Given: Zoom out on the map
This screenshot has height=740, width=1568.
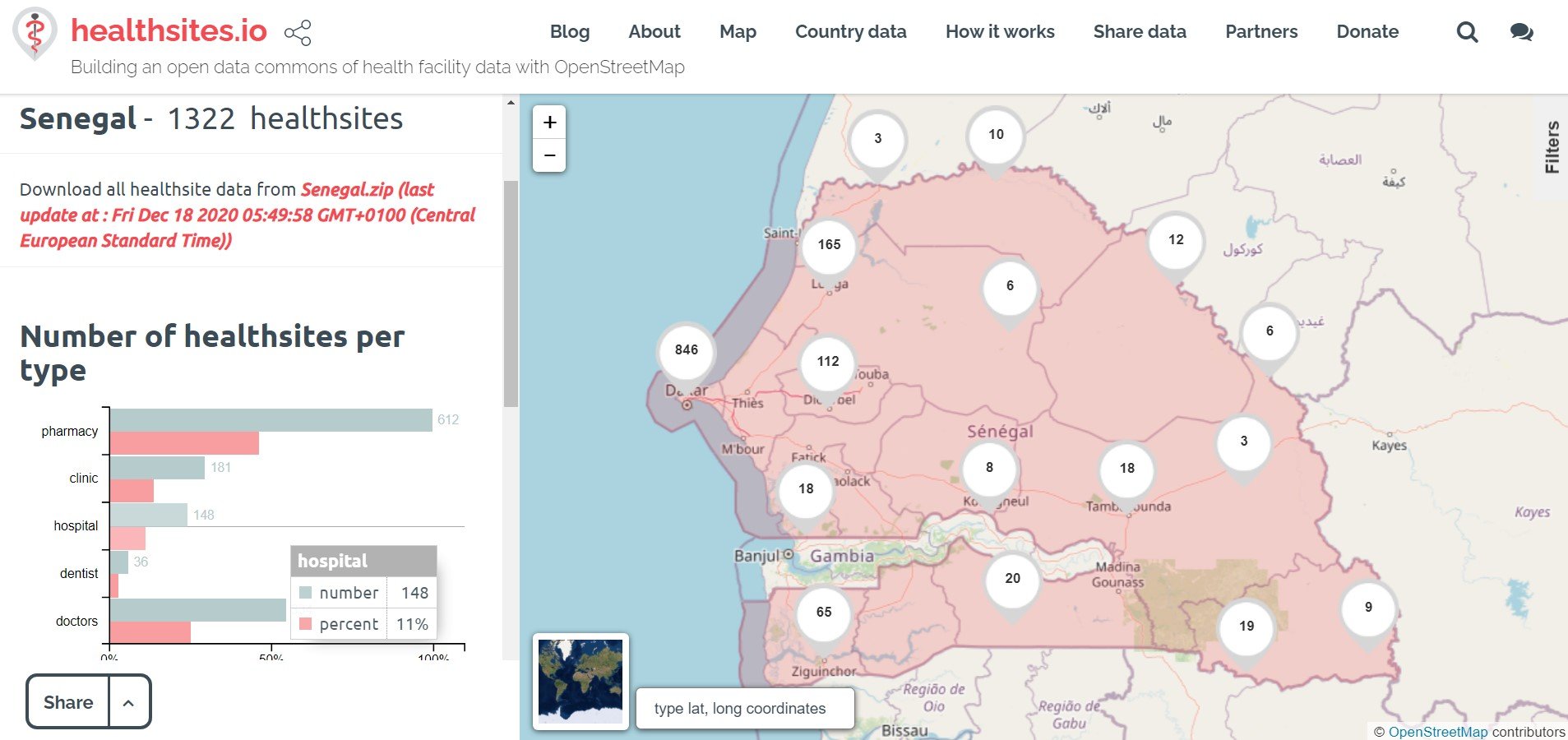Looking at the screenshot, I should (x=549, y=155).
